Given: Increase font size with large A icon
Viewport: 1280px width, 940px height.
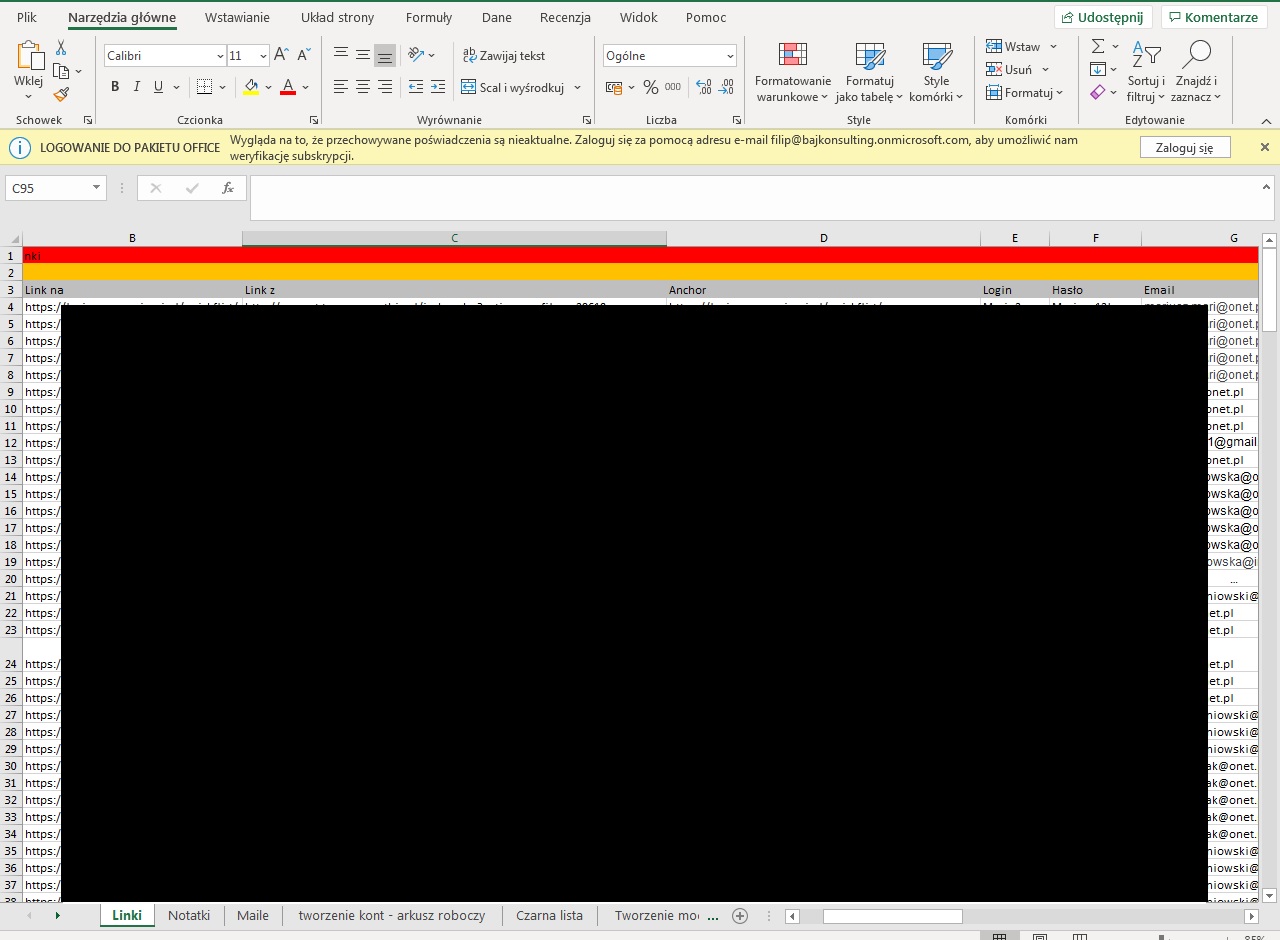Looking at the screenshot, I should [x=281, y=55].
